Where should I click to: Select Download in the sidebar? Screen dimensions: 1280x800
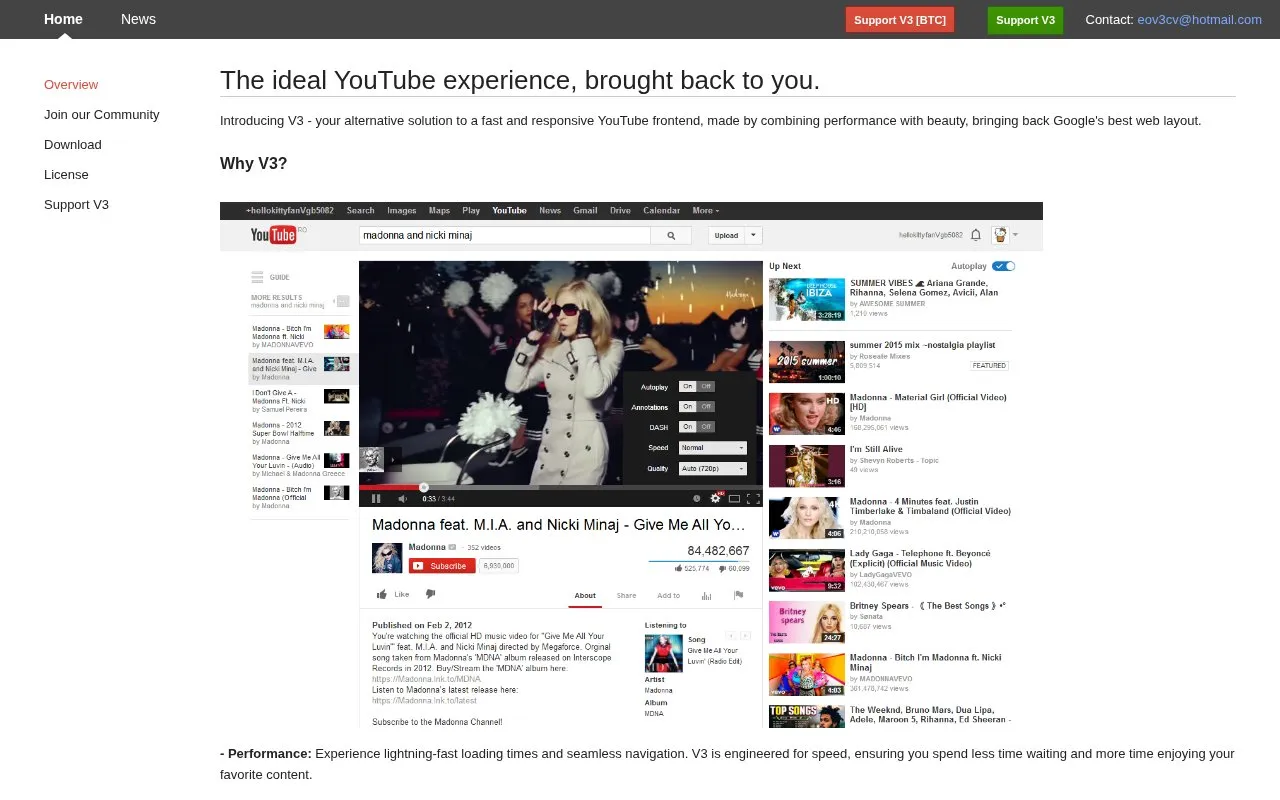pos(73,145)
